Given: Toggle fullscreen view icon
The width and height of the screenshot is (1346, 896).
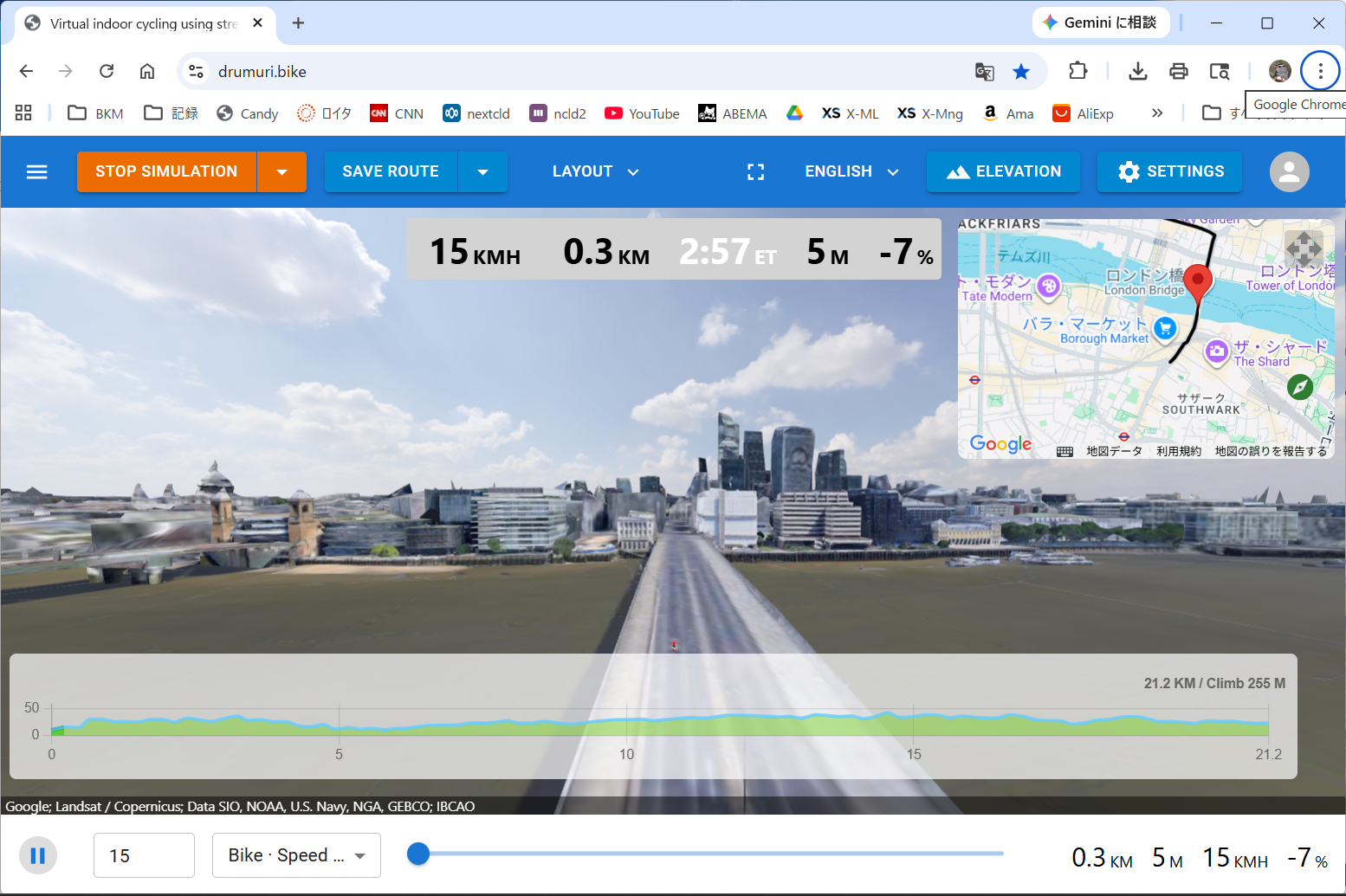Looking at the screenshot, I should click(x=755, y=171).
